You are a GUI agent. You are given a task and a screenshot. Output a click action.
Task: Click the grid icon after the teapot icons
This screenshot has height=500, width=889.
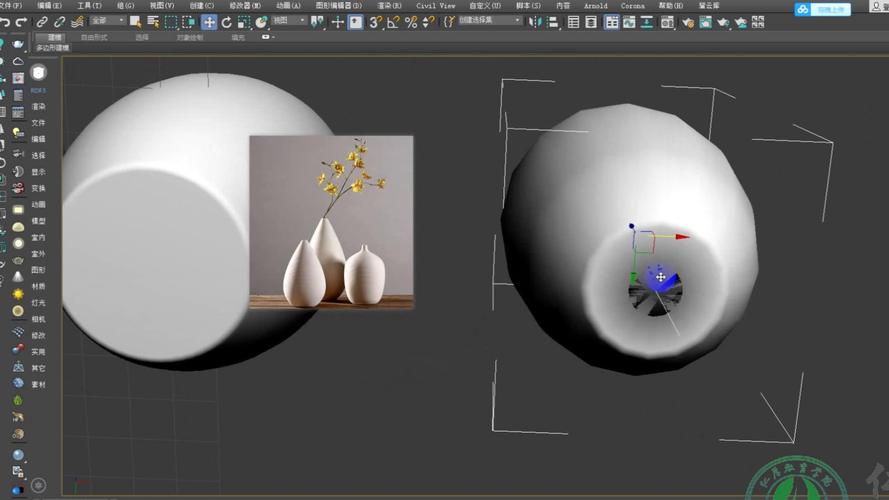tap(758, 22)
